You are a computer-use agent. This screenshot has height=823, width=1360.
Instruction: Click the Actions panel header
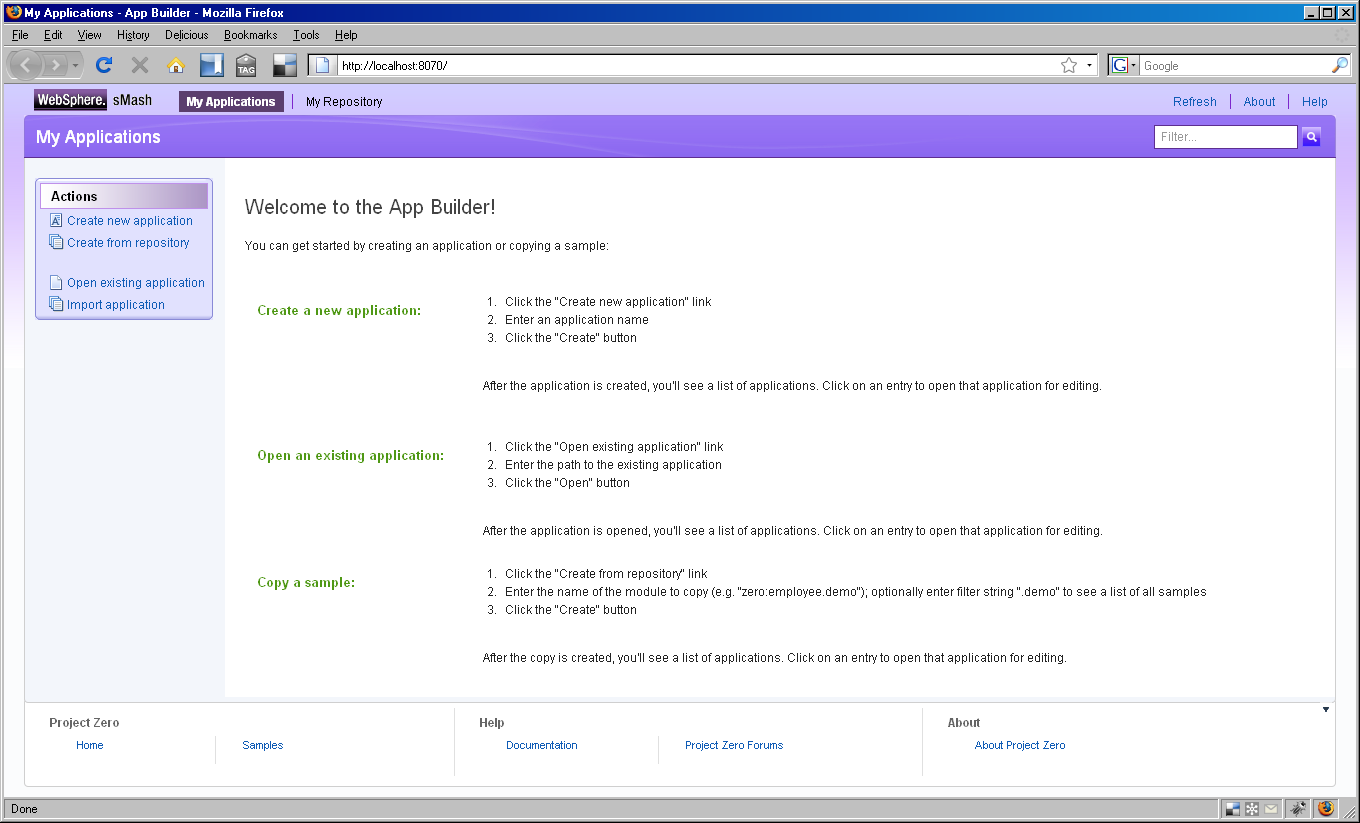[x=124, y=196]
